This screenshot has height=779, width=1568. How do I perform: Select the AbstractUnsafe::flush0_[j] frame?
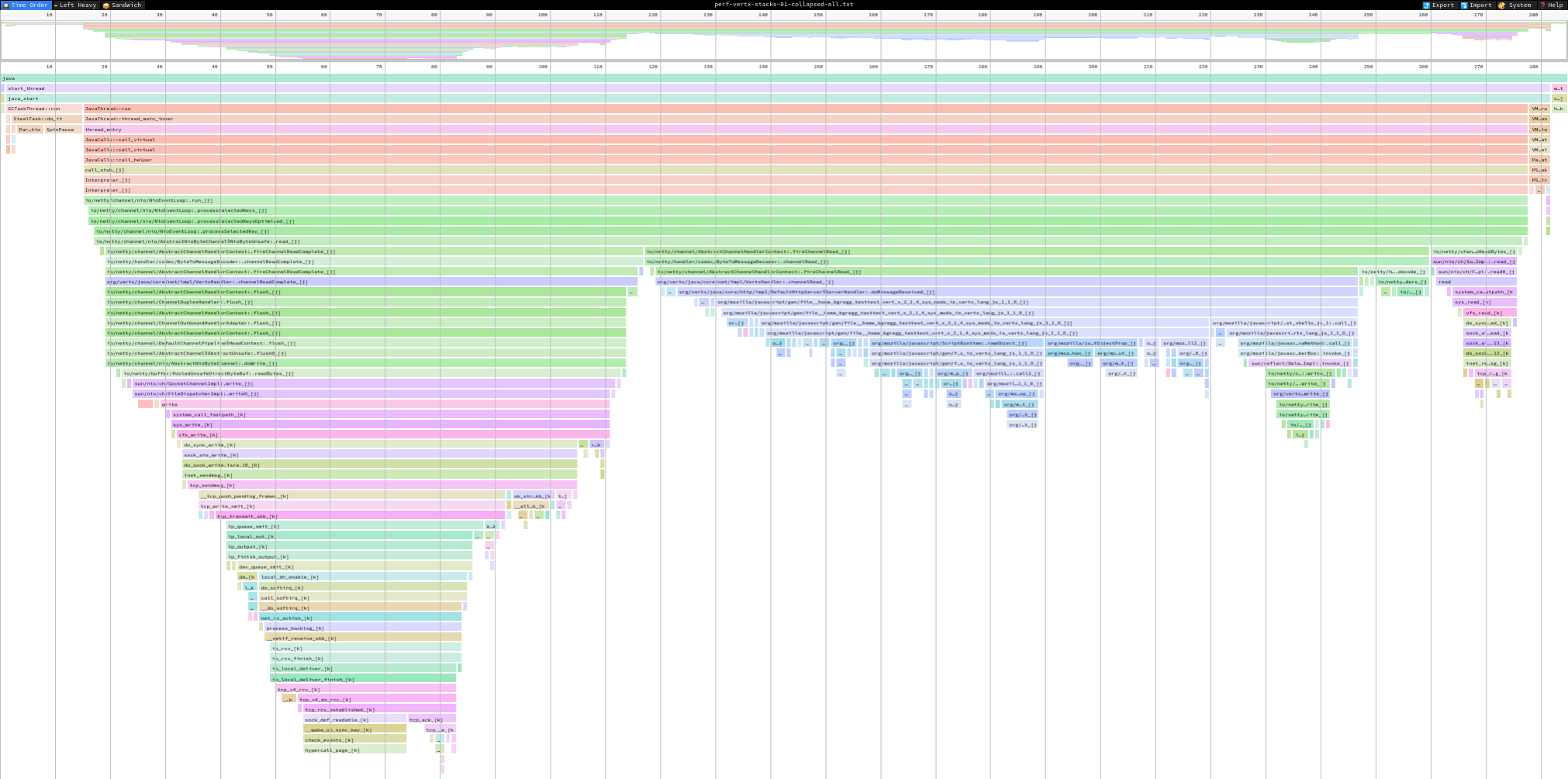(365, 353)
